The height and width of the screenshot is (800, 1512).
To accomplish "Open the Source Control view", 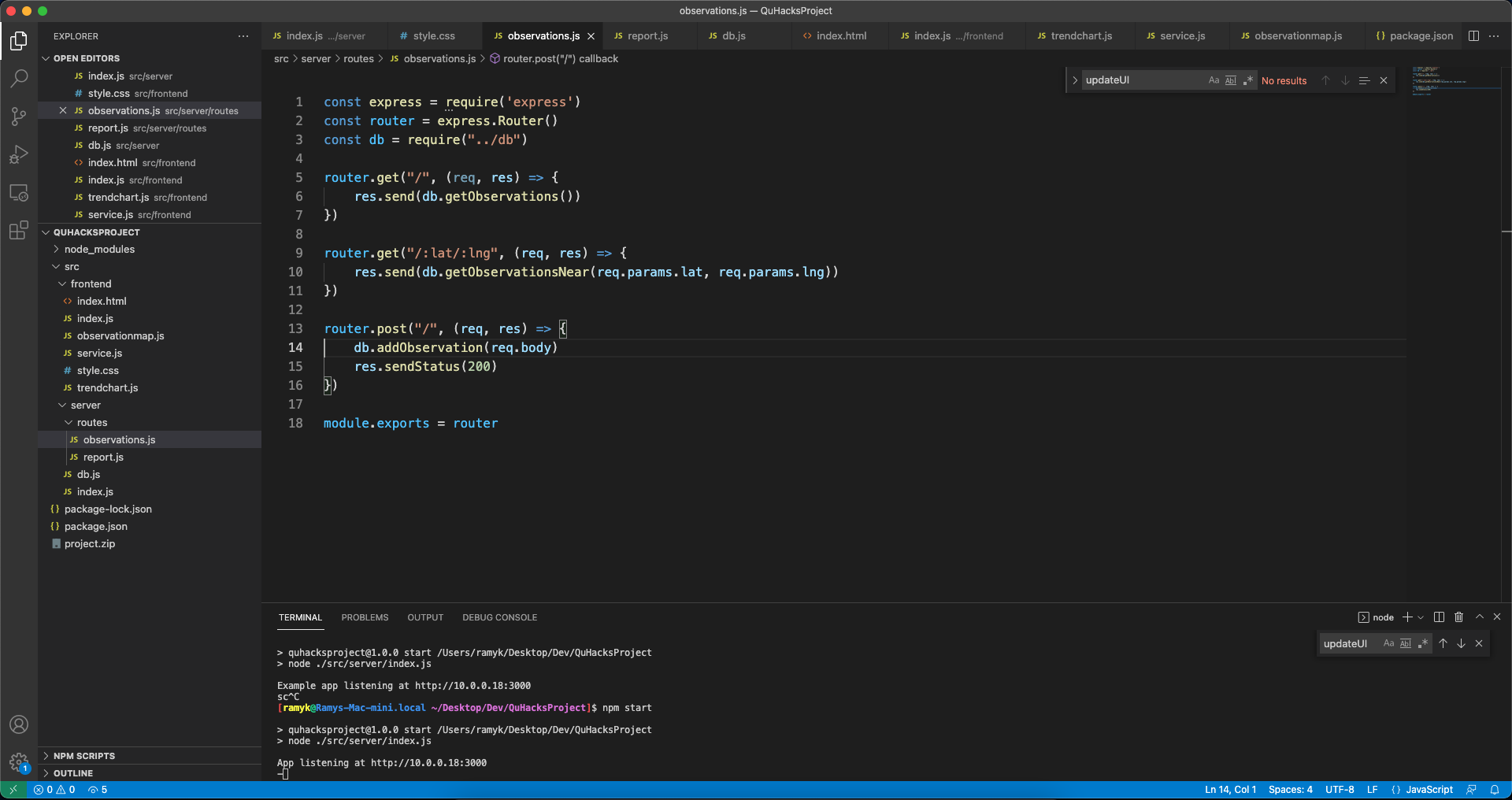I will coord(19,117).
